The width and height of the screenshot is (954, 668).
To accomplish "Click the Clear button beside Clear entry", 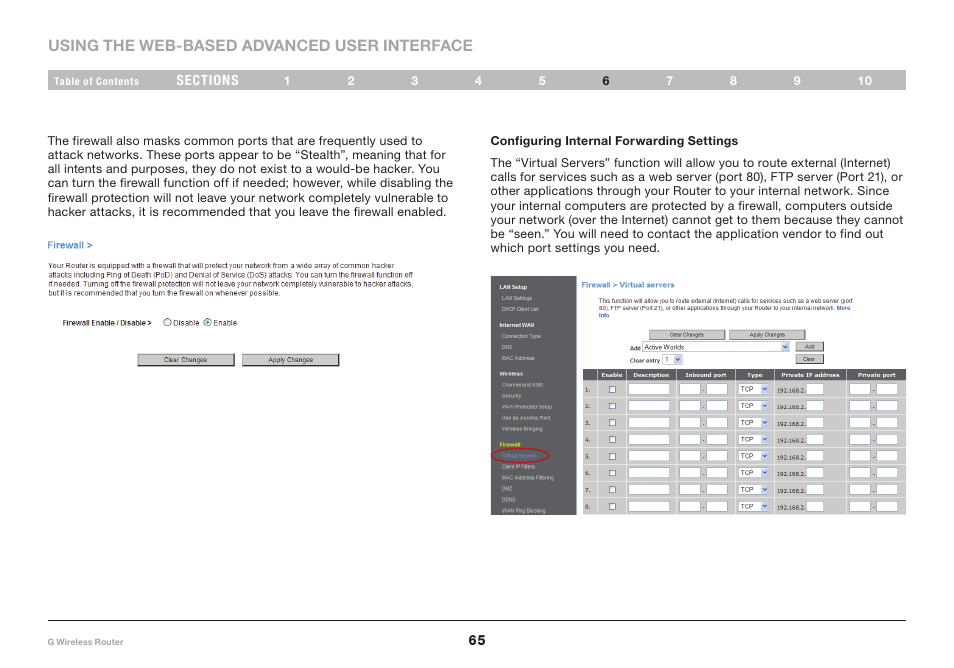I will (x=809, y=359).
